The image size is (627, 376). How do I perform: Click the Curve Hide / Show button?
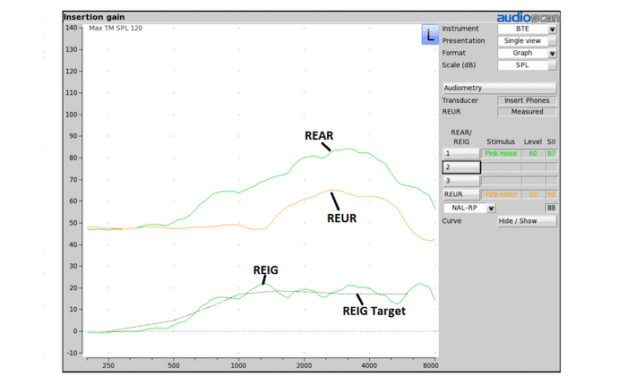click(x=527, y=221)
